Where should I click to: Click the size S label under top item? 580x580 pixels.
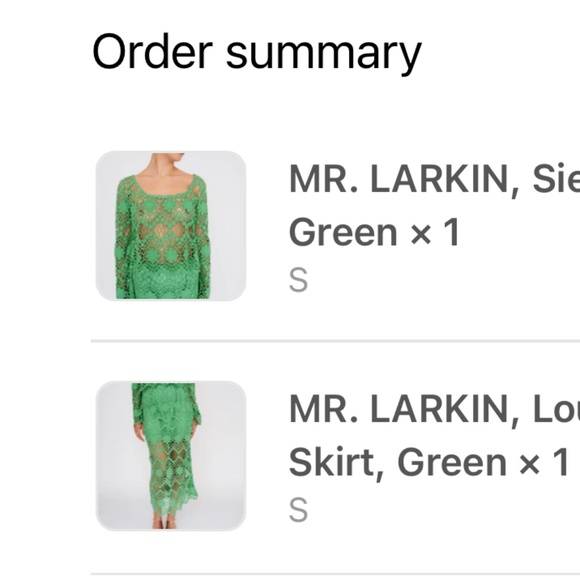(x=298, y=280)
